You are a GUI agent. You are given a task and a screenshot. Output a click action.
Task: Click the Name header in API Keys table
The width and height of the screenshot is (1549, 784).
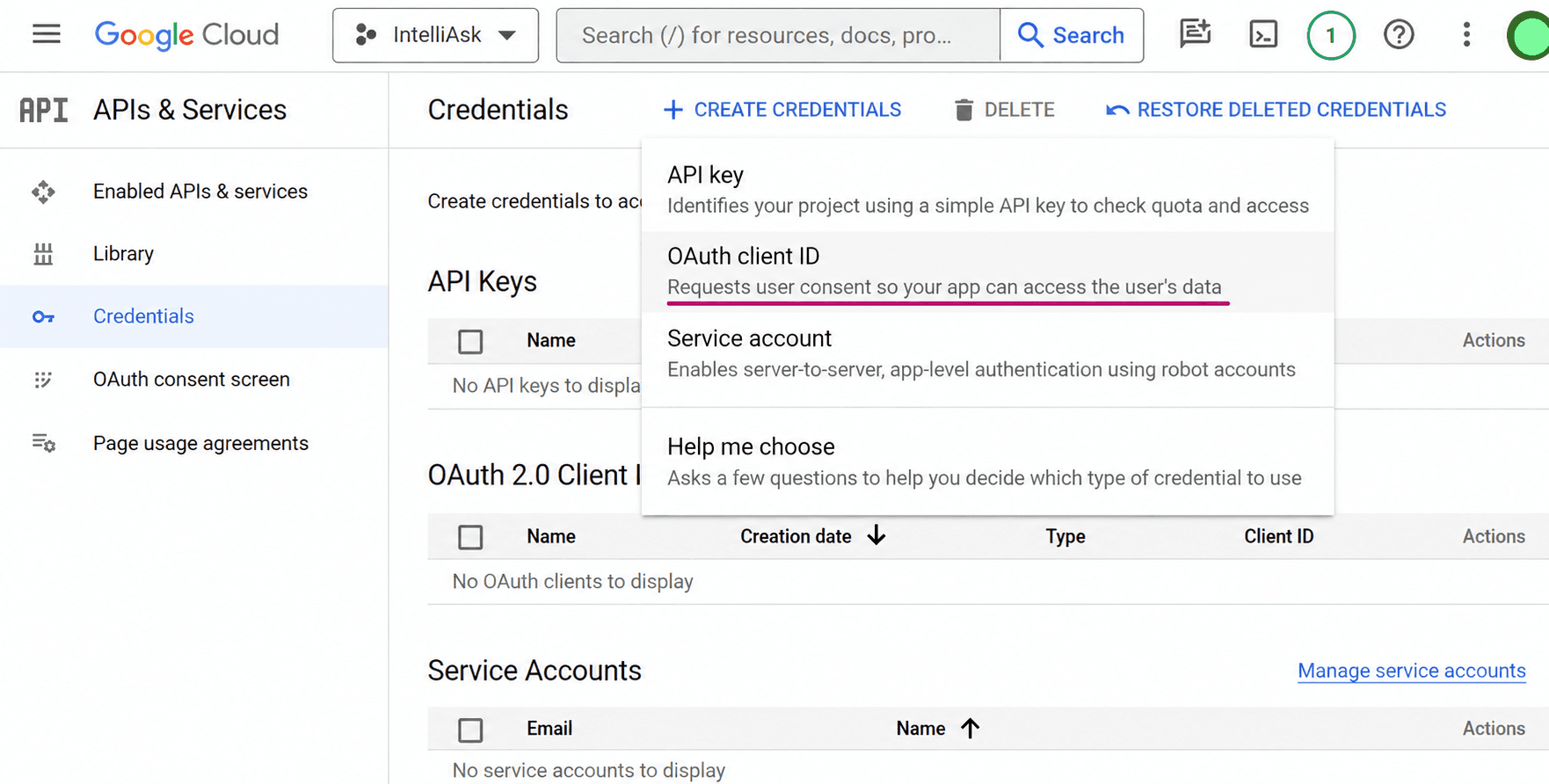pos(551,340)
